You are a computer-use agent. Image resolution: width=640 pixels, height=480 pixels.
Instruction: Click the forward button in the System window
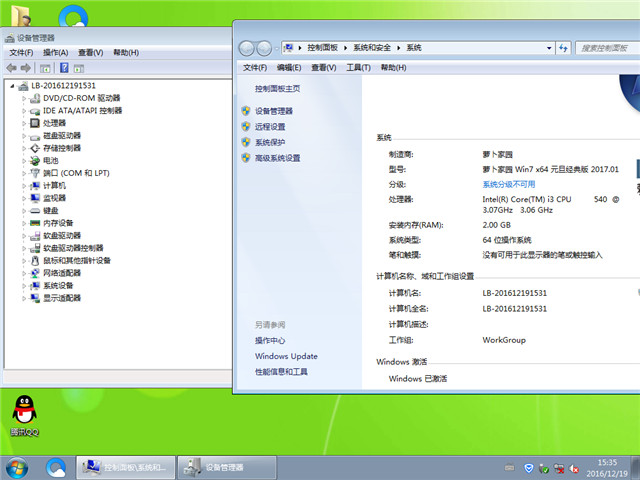pos(264,49)
